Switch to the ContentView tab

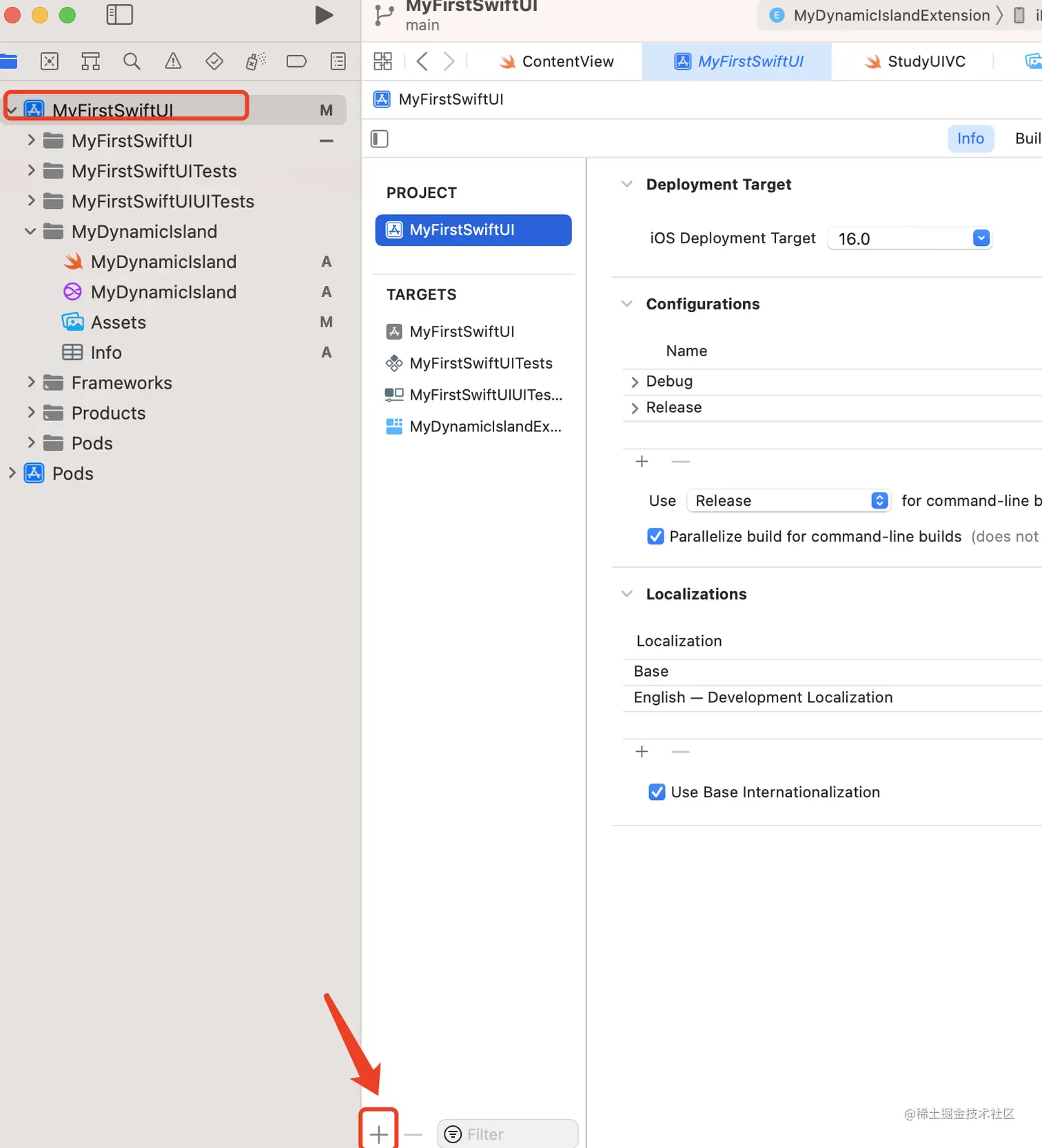[555, 61]
